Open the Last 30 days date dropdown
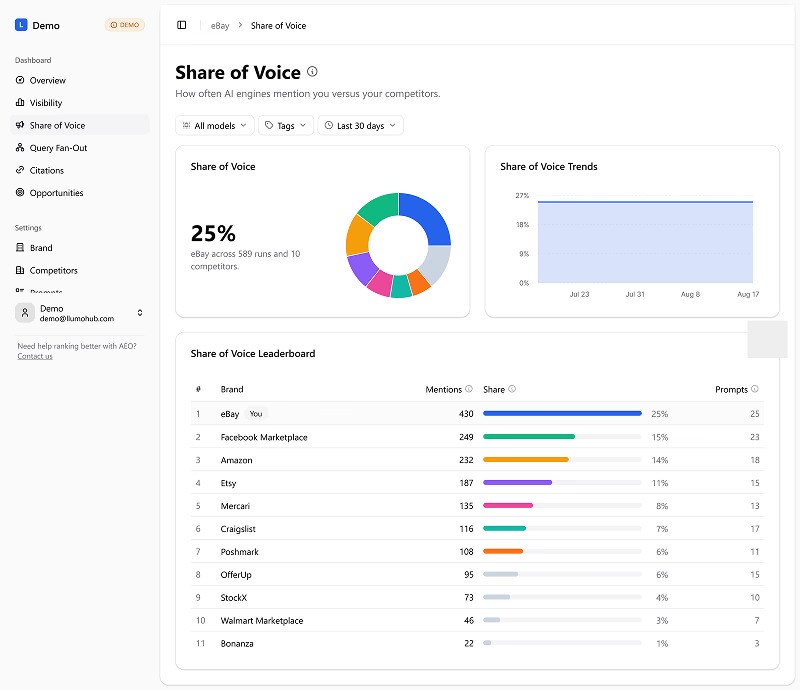800x690 pixels. coord(360,126)
